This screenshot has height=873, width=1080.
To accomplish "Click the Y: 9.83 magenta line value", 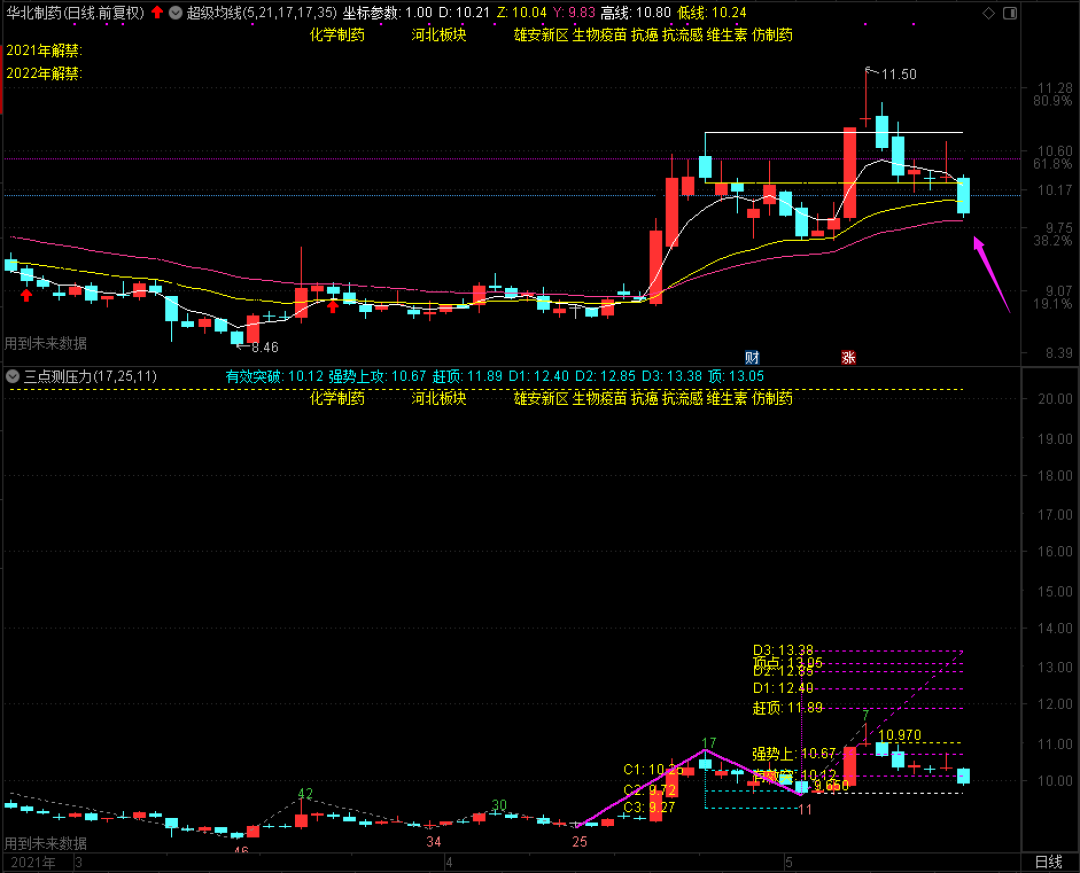I will coord(574,12).
